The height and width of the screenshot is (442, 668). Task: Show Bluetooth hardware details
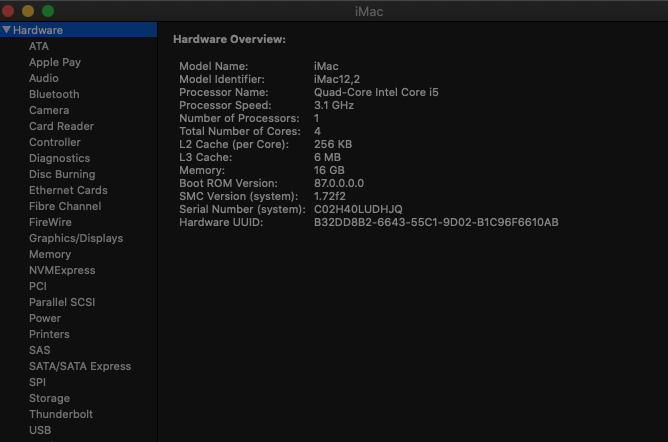click(x=54, y=94)
